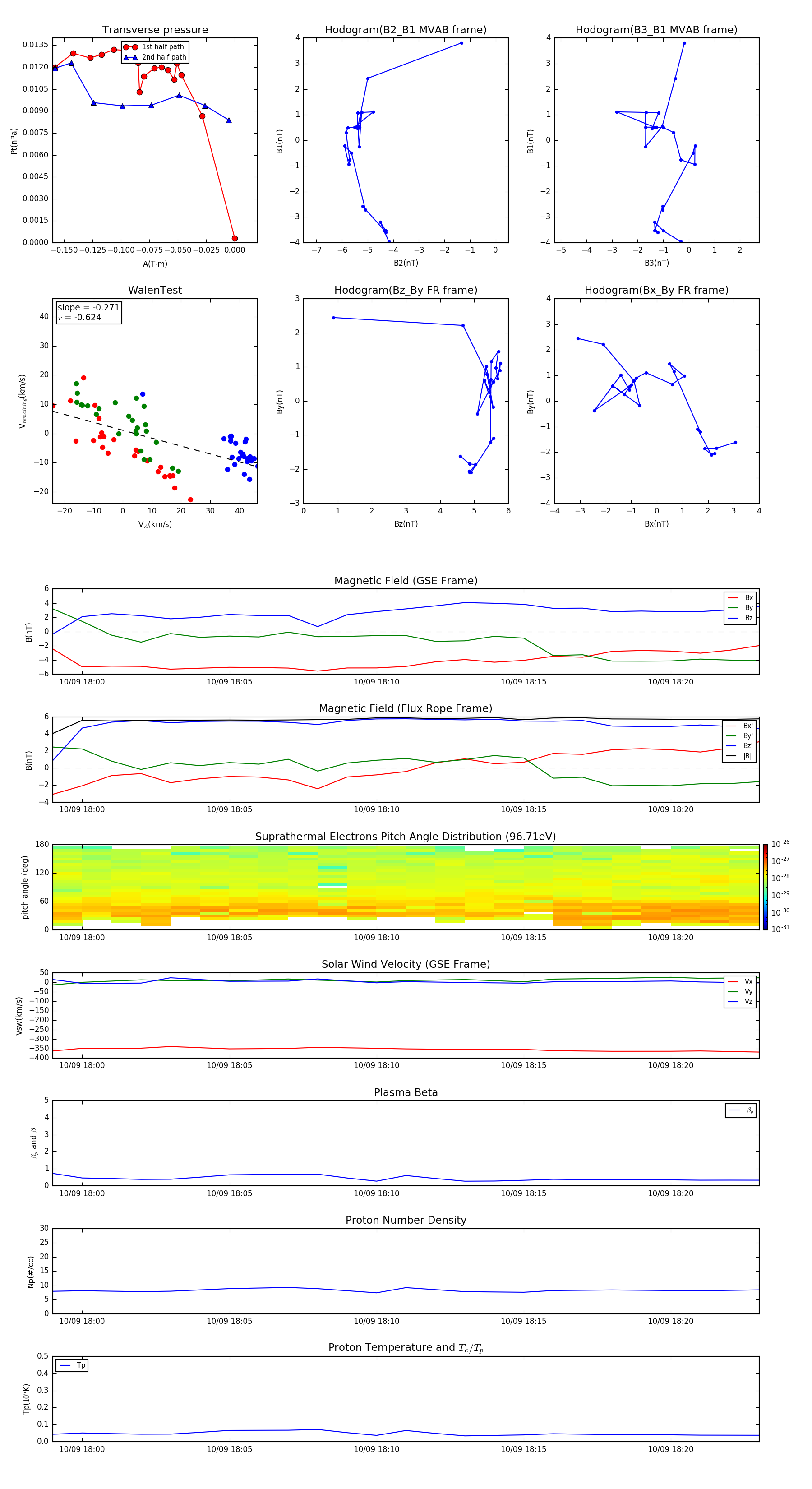Click the 'Bz(nT)' x-axis label
The image size is (812, 1489).
406,524
